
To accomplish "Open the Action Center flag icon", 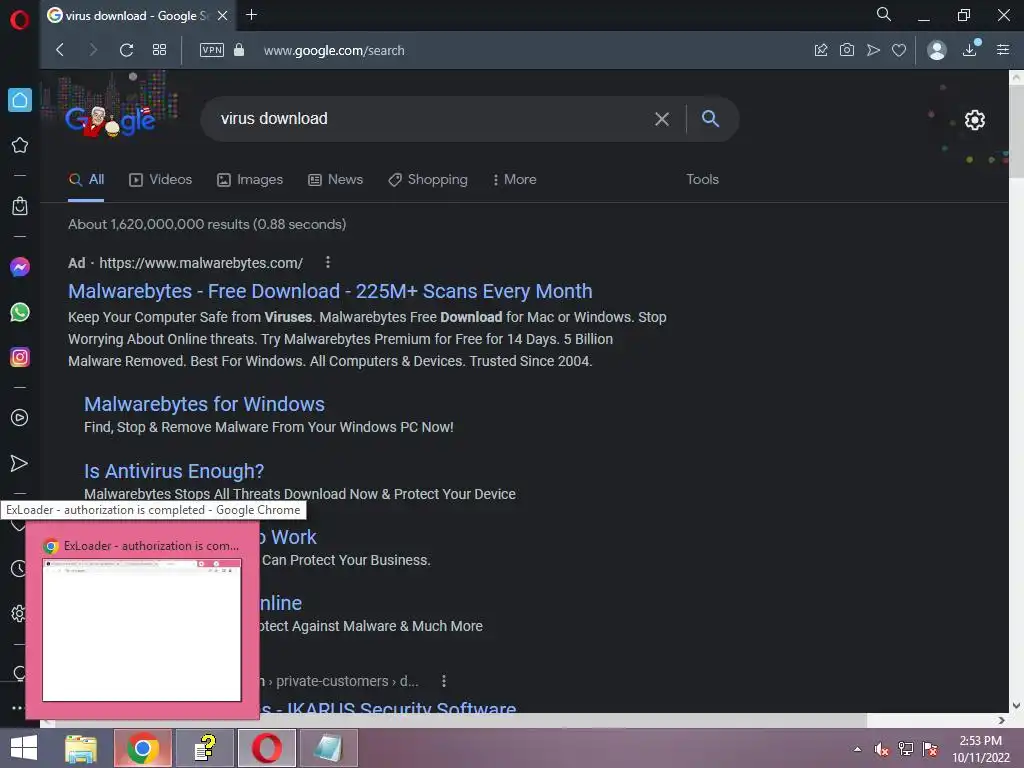I will point(930,749).
